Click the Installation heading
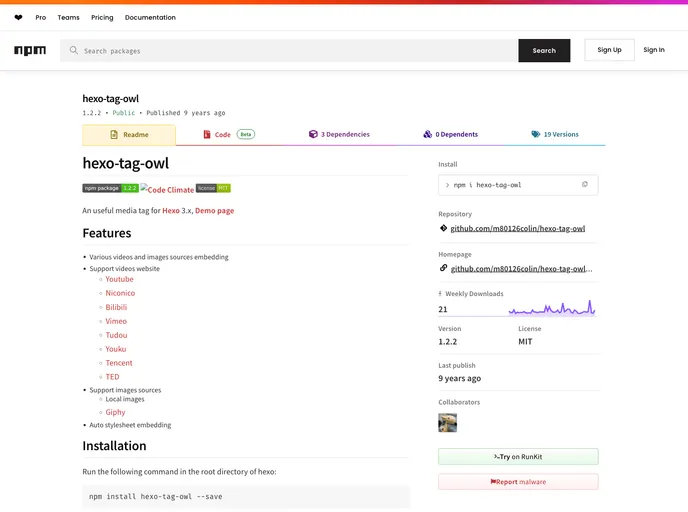Screen dimensions: 688x512 [x=115, y=446]
